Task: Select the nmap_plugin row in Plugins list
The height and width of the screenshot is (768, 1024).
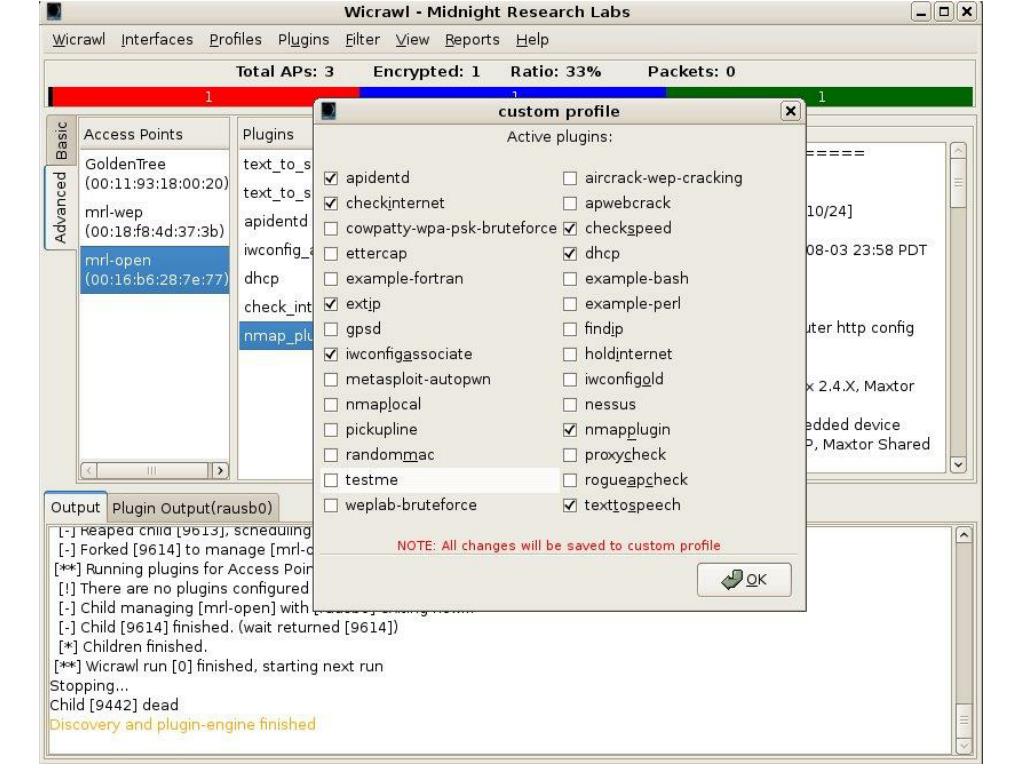Action: click(276, 336)
